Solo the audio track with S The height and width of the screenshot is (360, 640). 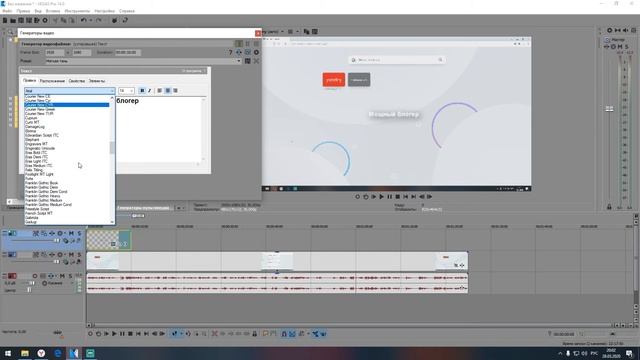pyautogui.click(x=70, y=276)
